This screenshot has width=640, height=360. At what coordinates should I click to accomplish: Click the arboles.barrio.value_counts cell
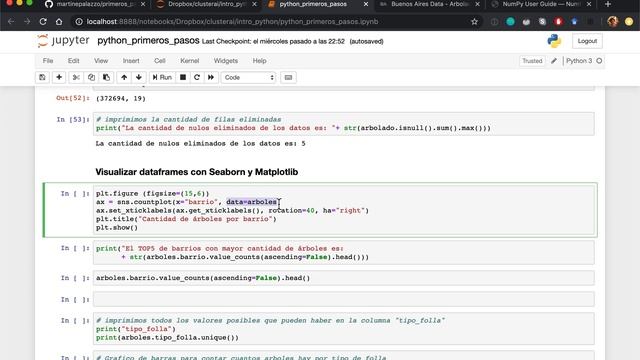coord(344,278)
